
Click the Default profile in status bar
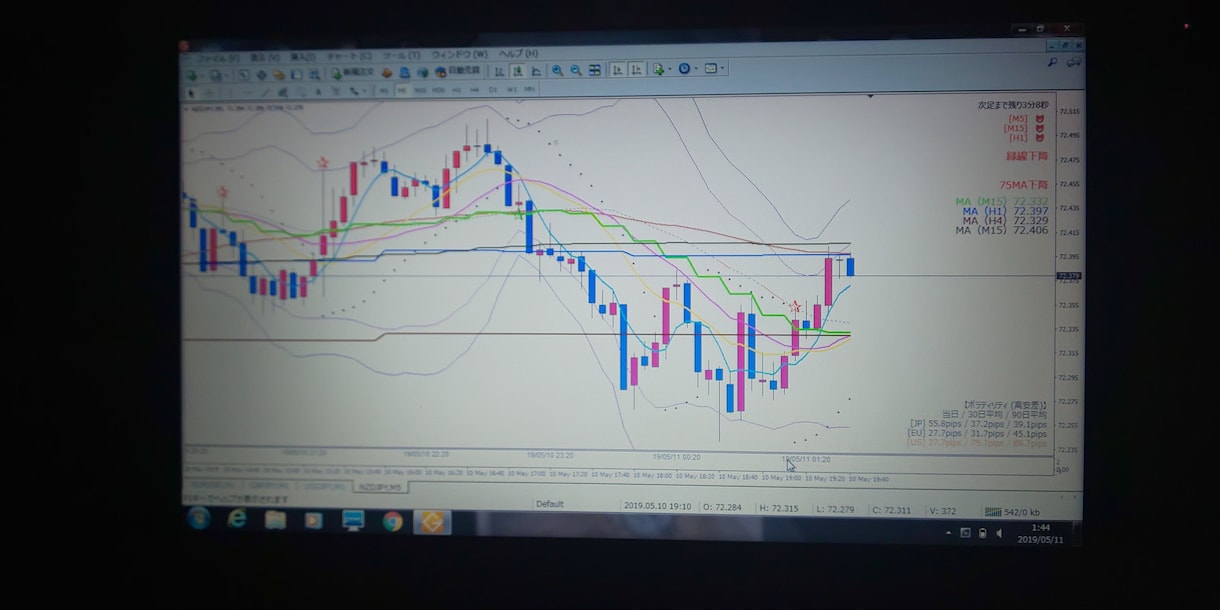click(x=550, y=505)
